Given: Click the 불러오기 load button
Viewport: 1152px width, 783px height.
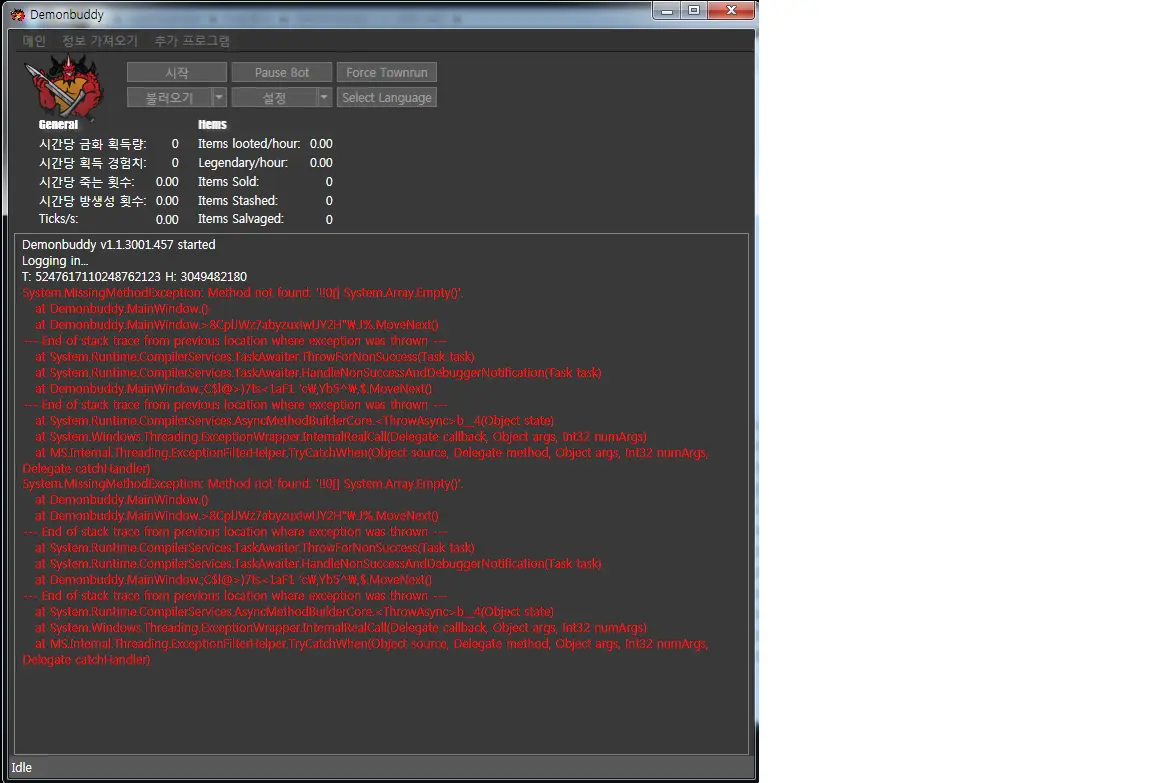Looking at the screenshot, I should pos(169,98).
